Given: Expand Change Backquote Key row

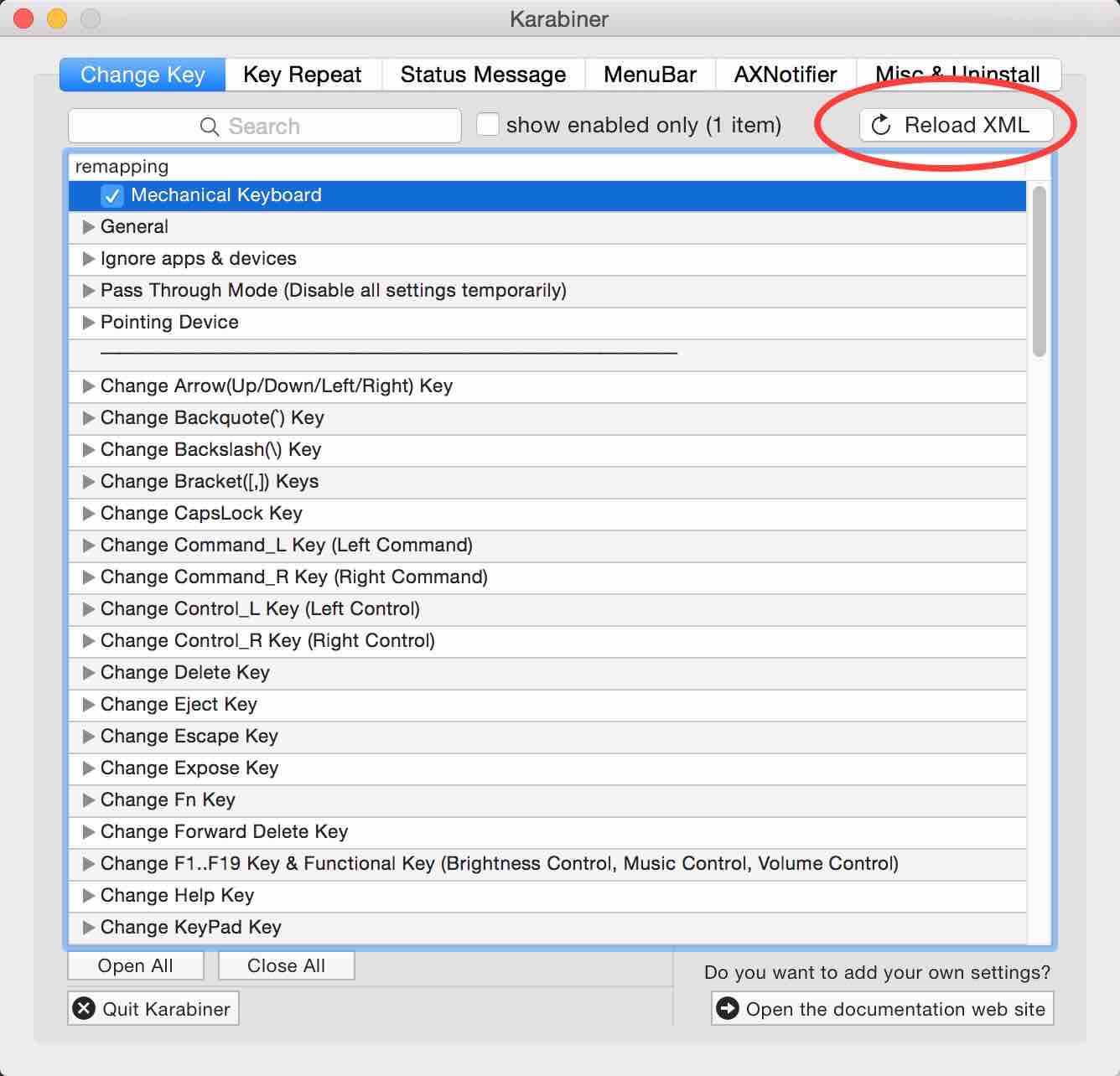Looking at the screenshot, I should (x=88, y=418).
